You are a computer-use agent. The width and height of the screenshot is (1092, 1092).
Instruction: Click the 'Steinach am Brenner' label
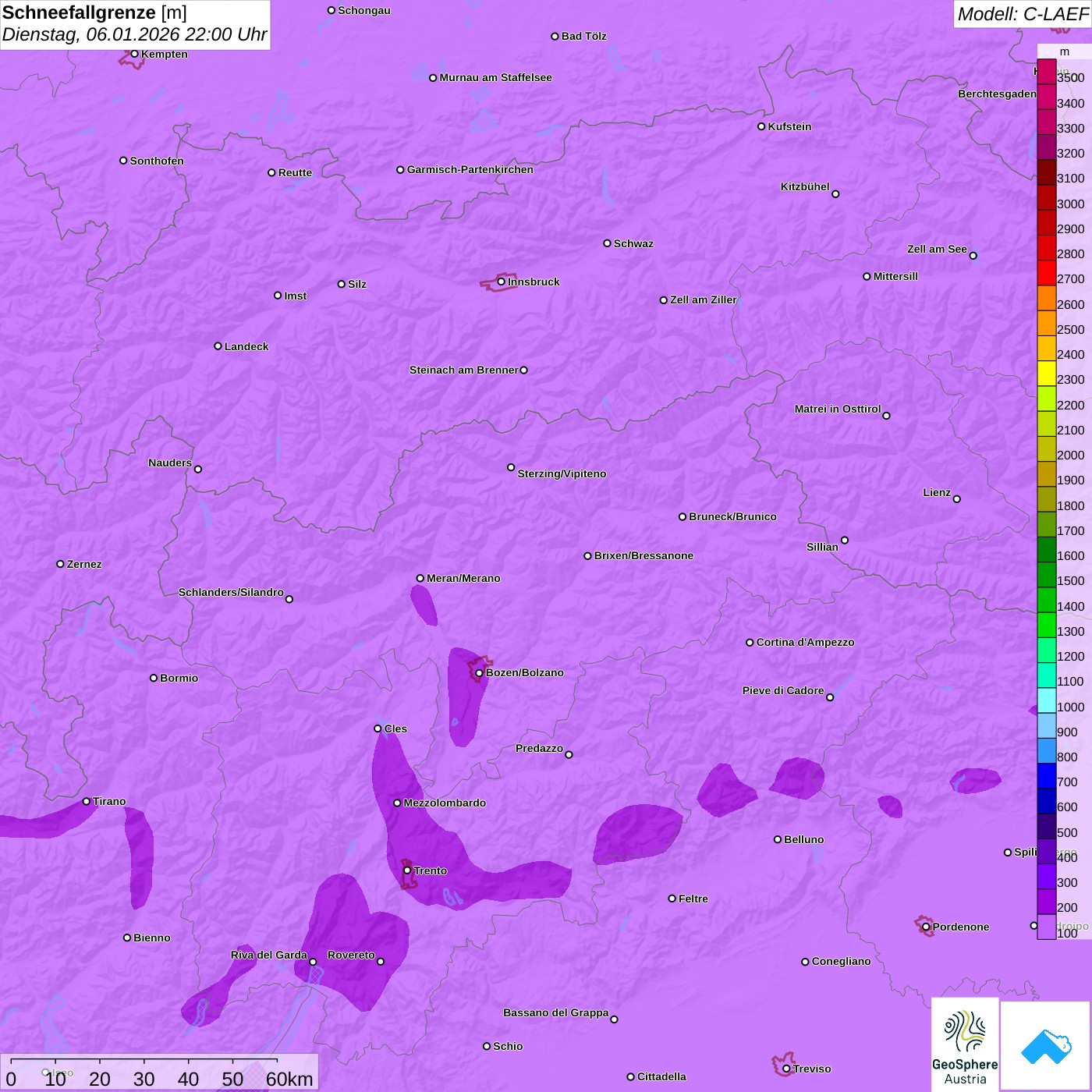point(463,370)
